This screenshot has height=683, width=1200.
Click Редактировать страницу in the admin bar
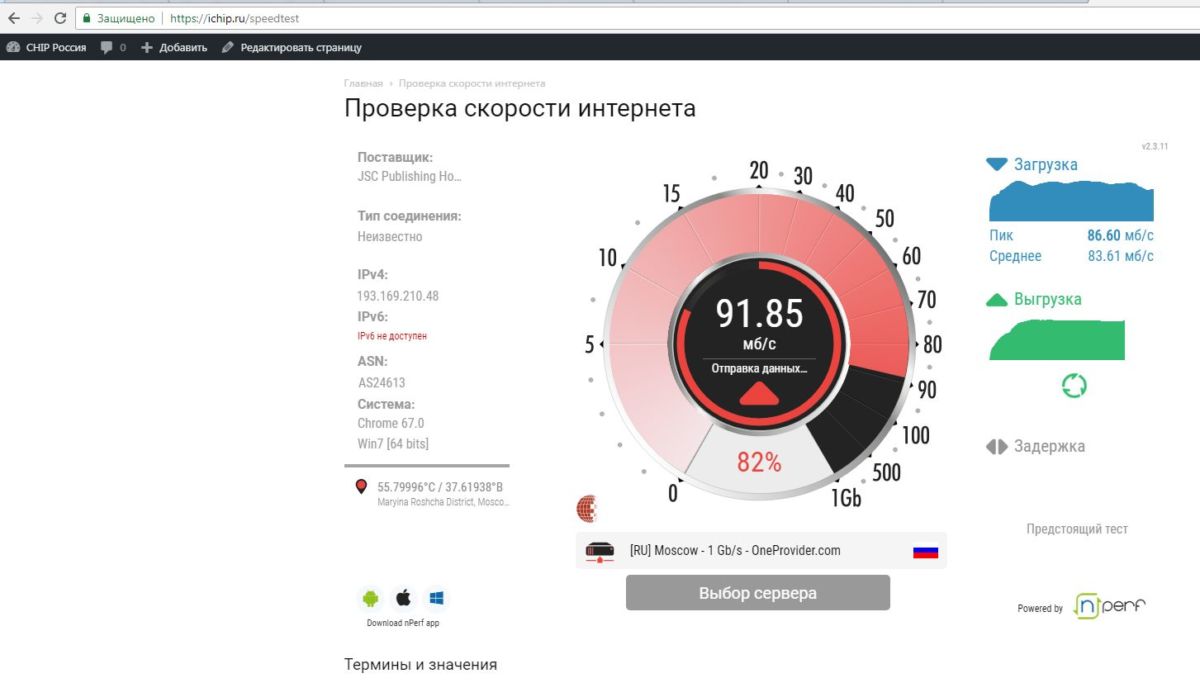(291, 47)
